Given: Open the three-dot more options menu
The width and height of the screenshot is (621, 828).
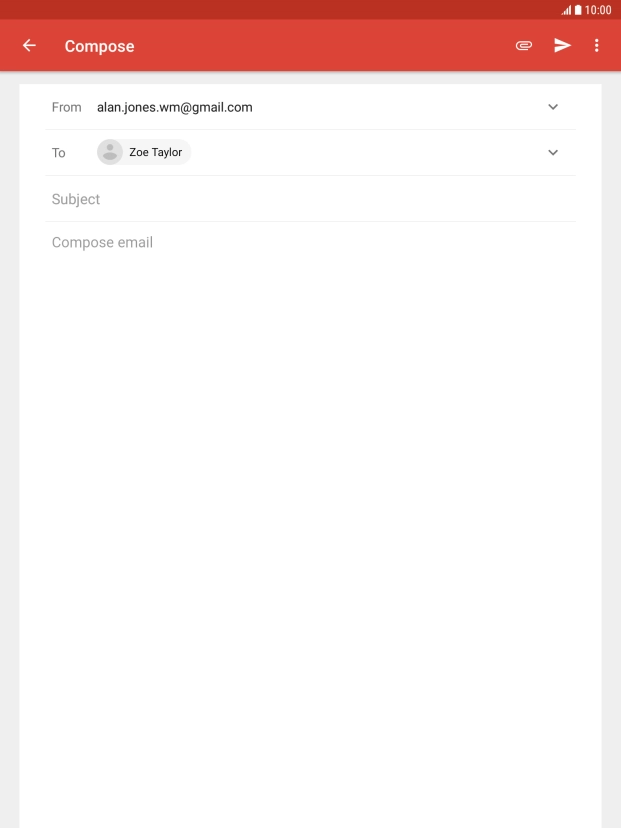Looking at the screenshot, I should click(x=597, y=45).
